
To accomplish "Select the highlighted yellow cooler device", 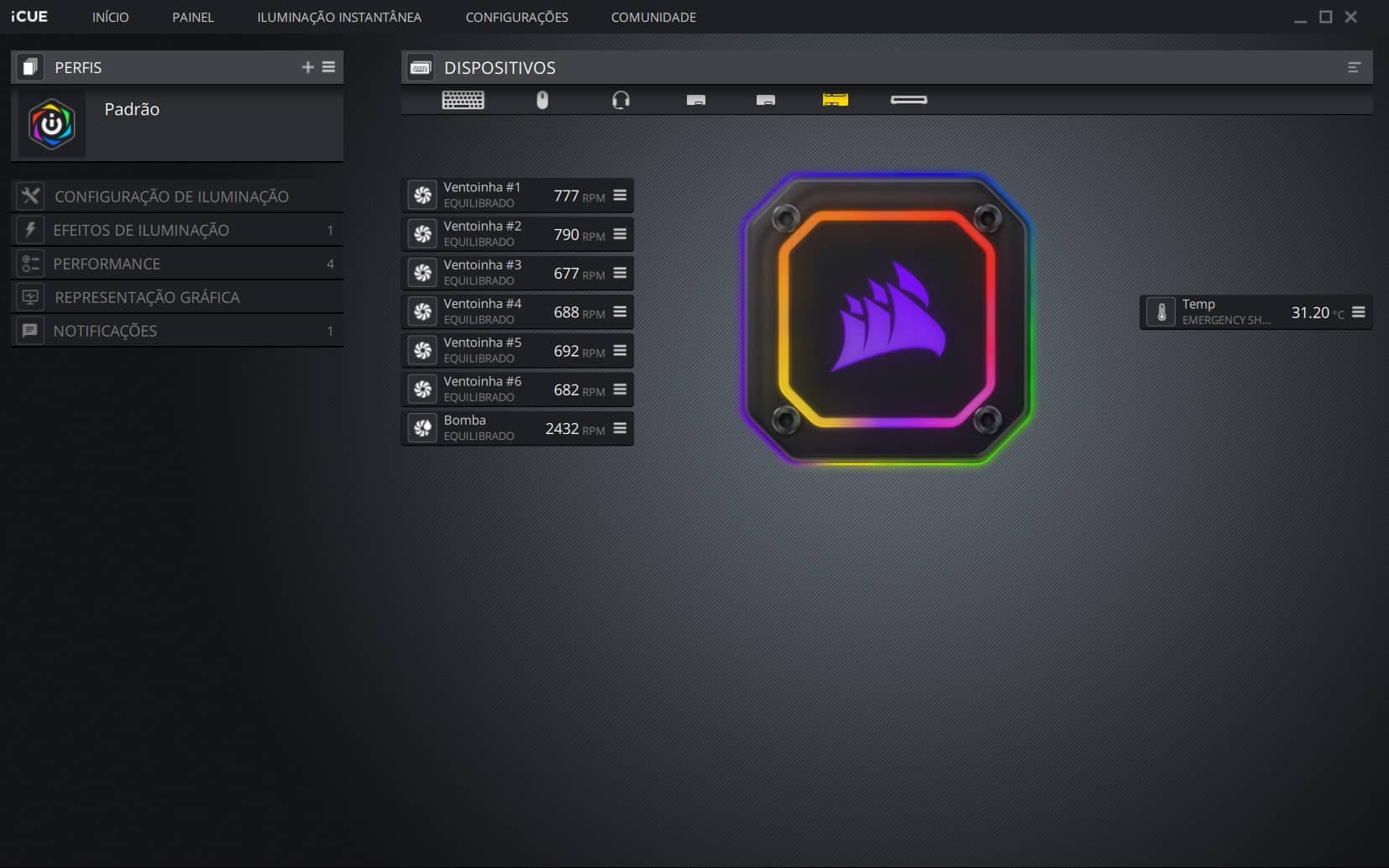I will click(x=835, y=100).
